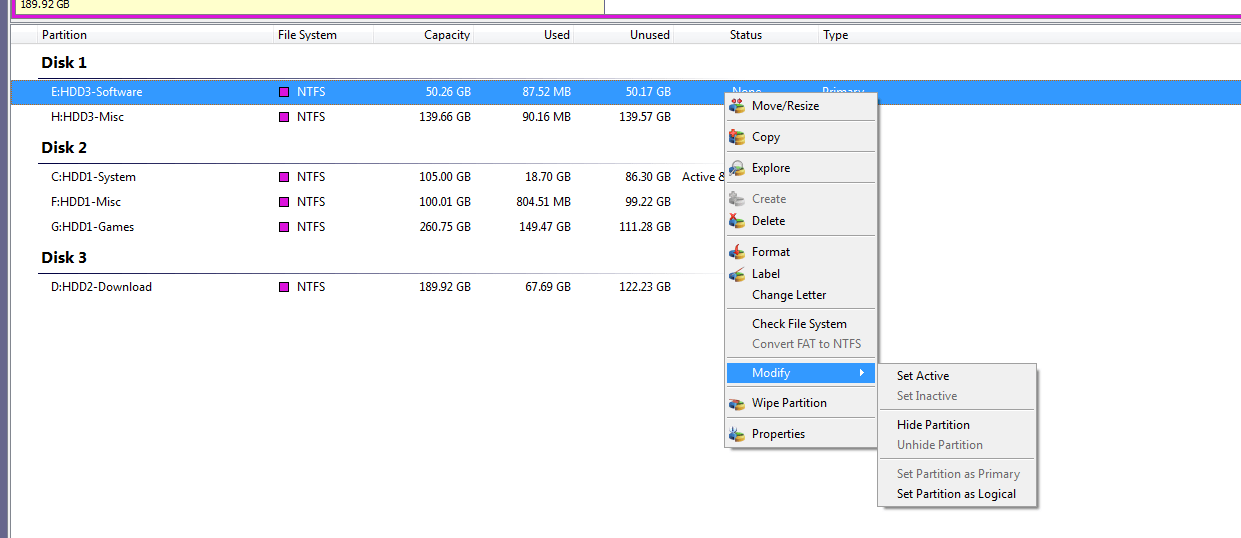
Task: Click the 122.23 GB unused value
Action: pyautogui.click(x=645, y=287)
